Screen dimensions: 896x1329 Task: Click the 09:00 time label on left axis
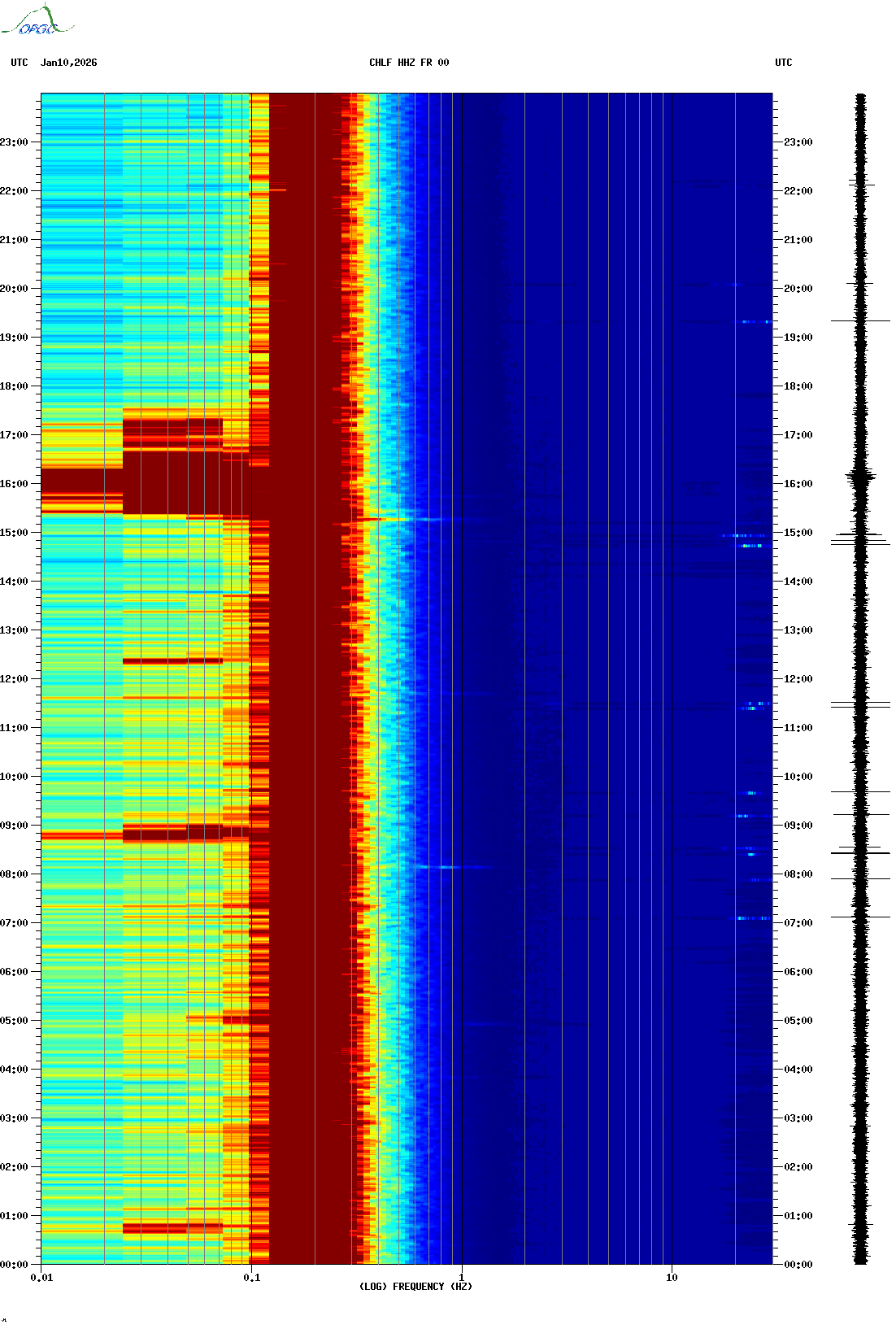tap(15, 826)
